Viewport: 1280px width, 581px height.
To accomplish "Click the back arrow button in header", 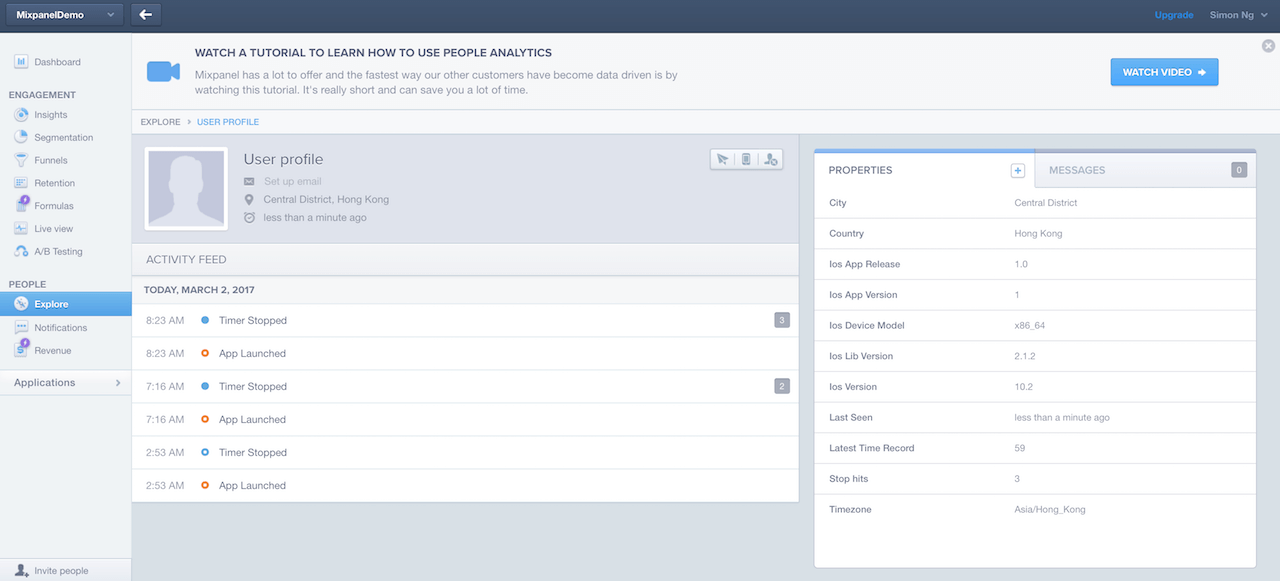I will [146, 15].
